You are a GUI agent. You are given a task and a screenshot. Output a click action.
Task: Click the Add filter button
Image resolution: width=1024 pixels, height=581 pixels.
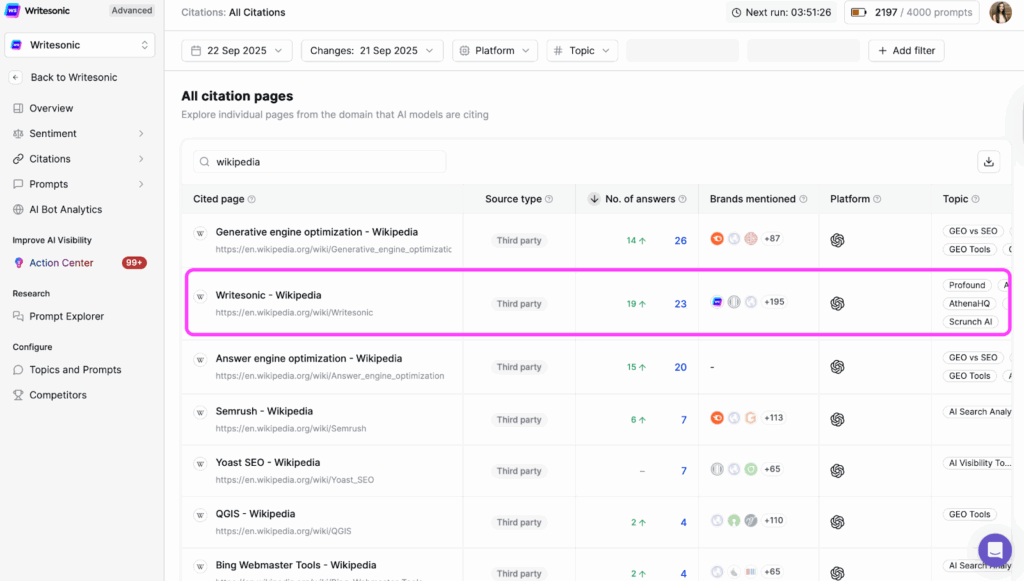coord(906,51)
